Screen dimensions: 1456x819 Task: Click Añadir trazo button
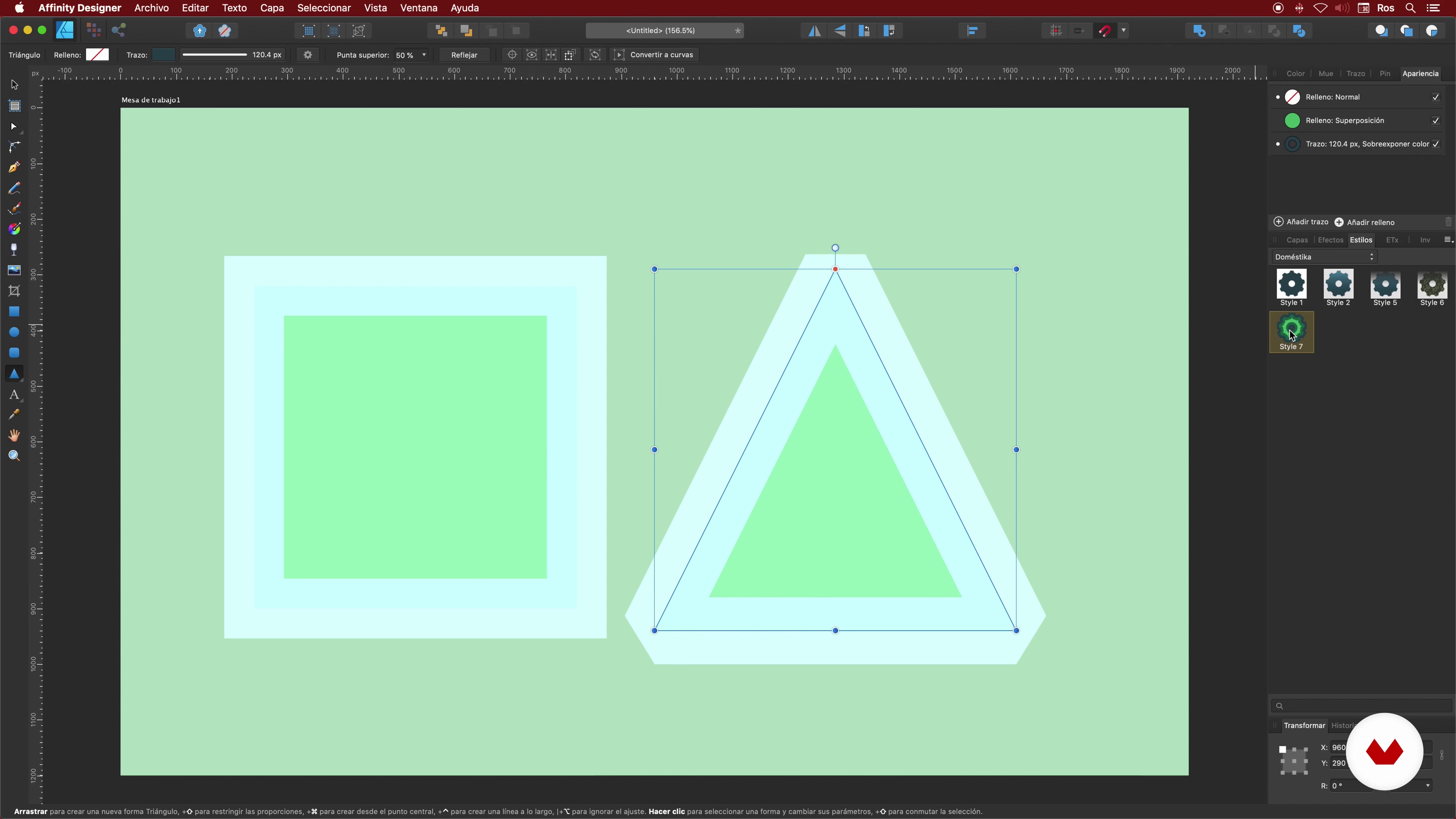coord(1301,221)
